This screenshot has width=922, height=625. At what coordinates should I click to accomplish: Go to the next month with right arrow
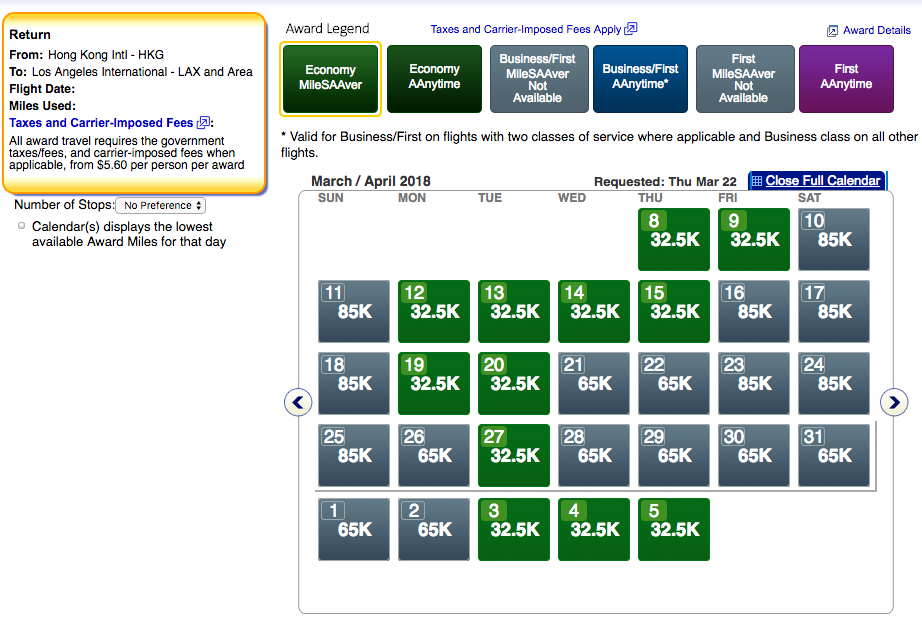[x=893, y=402]
